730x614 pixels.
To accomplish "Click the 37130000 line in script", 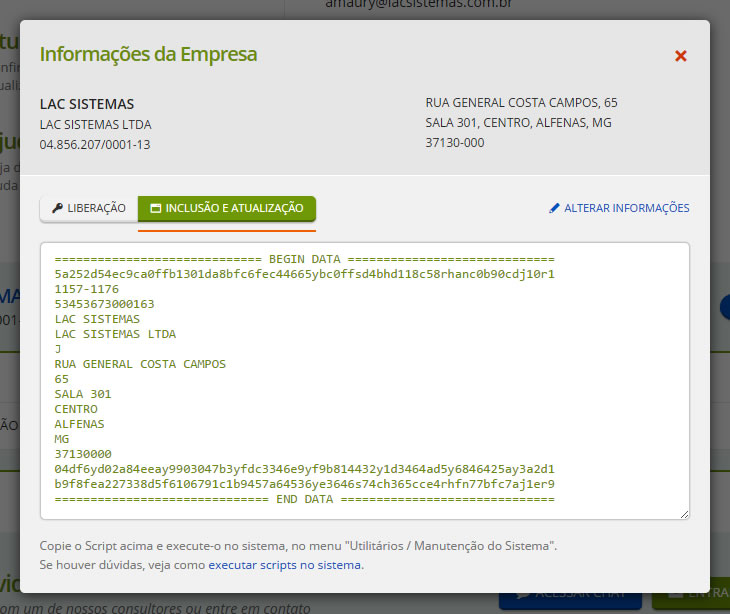I will coord(83,454).
